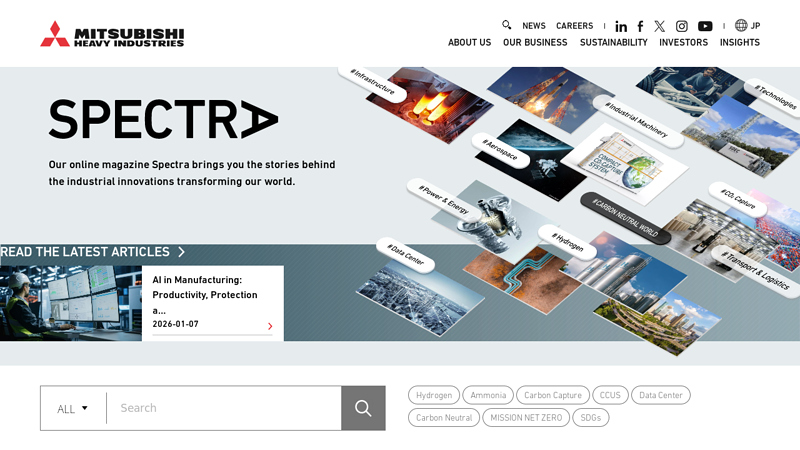Click the #Hydrogen hashtag label
The width and height of the screenshot is (800, 450).
567,241
